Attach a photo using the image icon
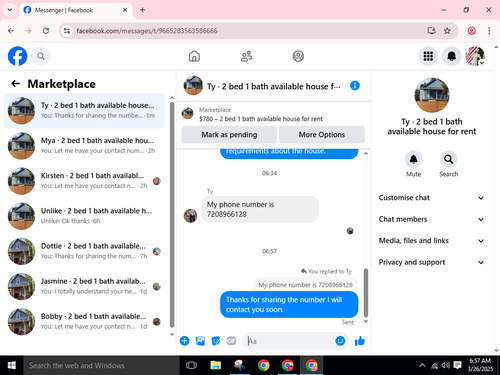Viewport: 500px width, 375px height. coord(200,341)
